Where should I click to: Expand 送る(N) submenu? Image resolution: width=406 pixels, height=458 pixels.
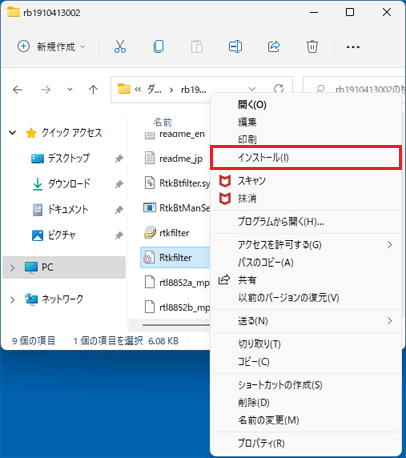coord(306,321)
